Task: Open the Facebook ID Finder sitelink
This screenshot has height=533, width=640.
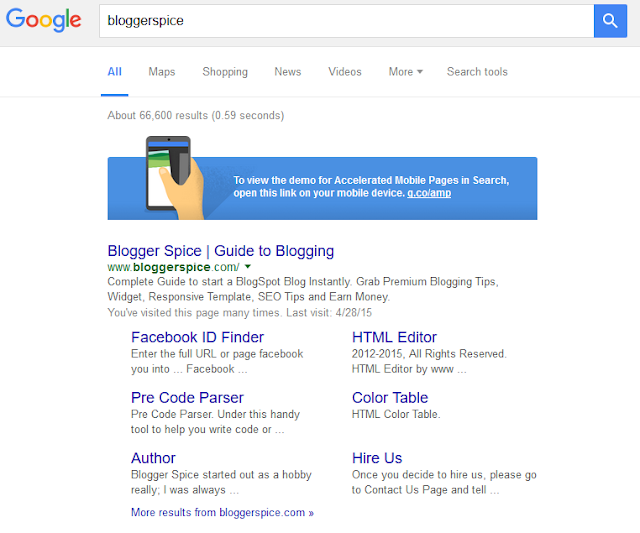Action: 198,338
